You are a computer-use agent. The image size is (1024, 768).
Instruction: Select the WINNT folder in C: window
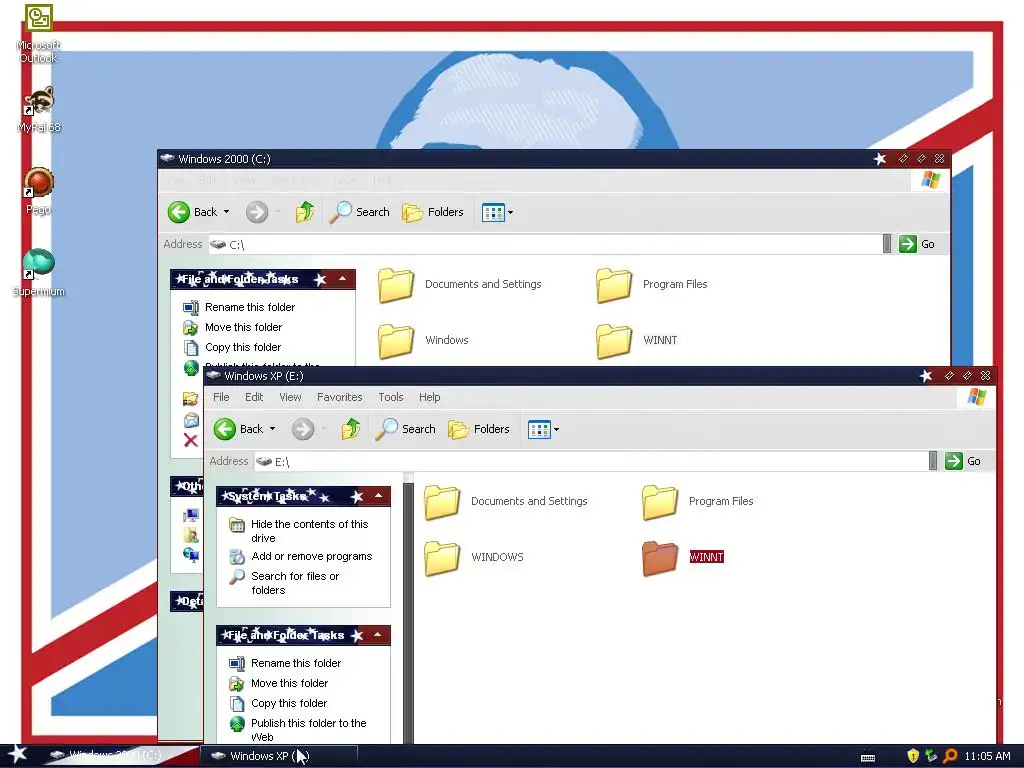coord(637,340)
